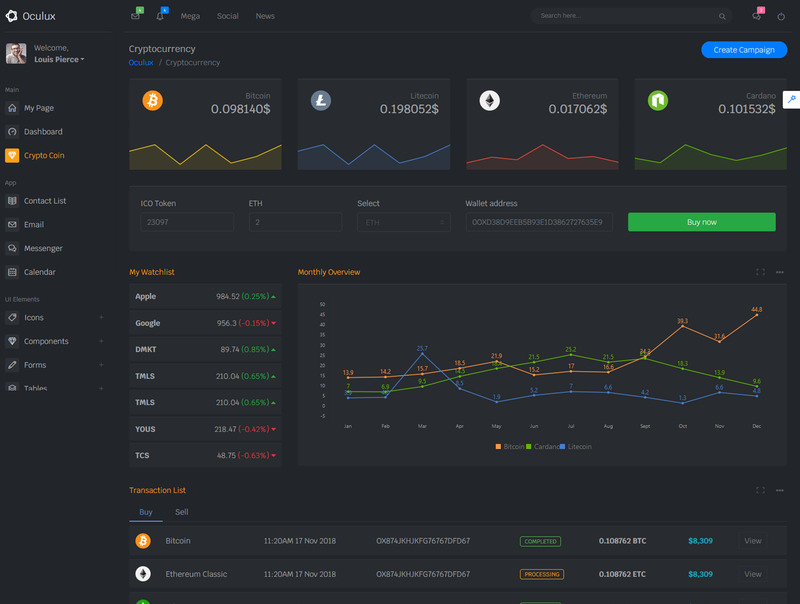800x604 pixels.
Task: Open Monthly Overview more options menu
Action: point(780,272)
